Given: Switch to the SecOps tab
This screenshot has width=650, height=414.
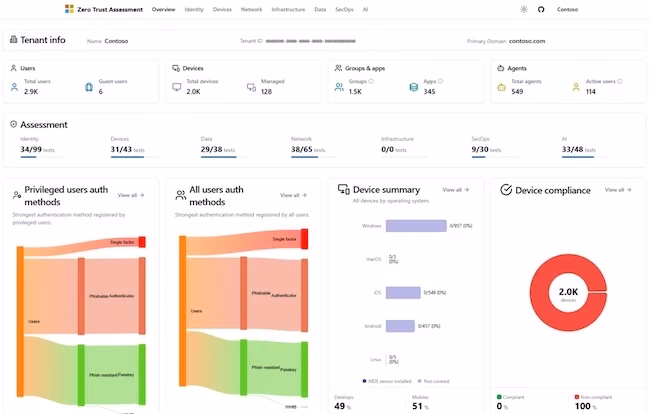Looking at the screenshot, I should pyautogui.click(x=344, y=9).
